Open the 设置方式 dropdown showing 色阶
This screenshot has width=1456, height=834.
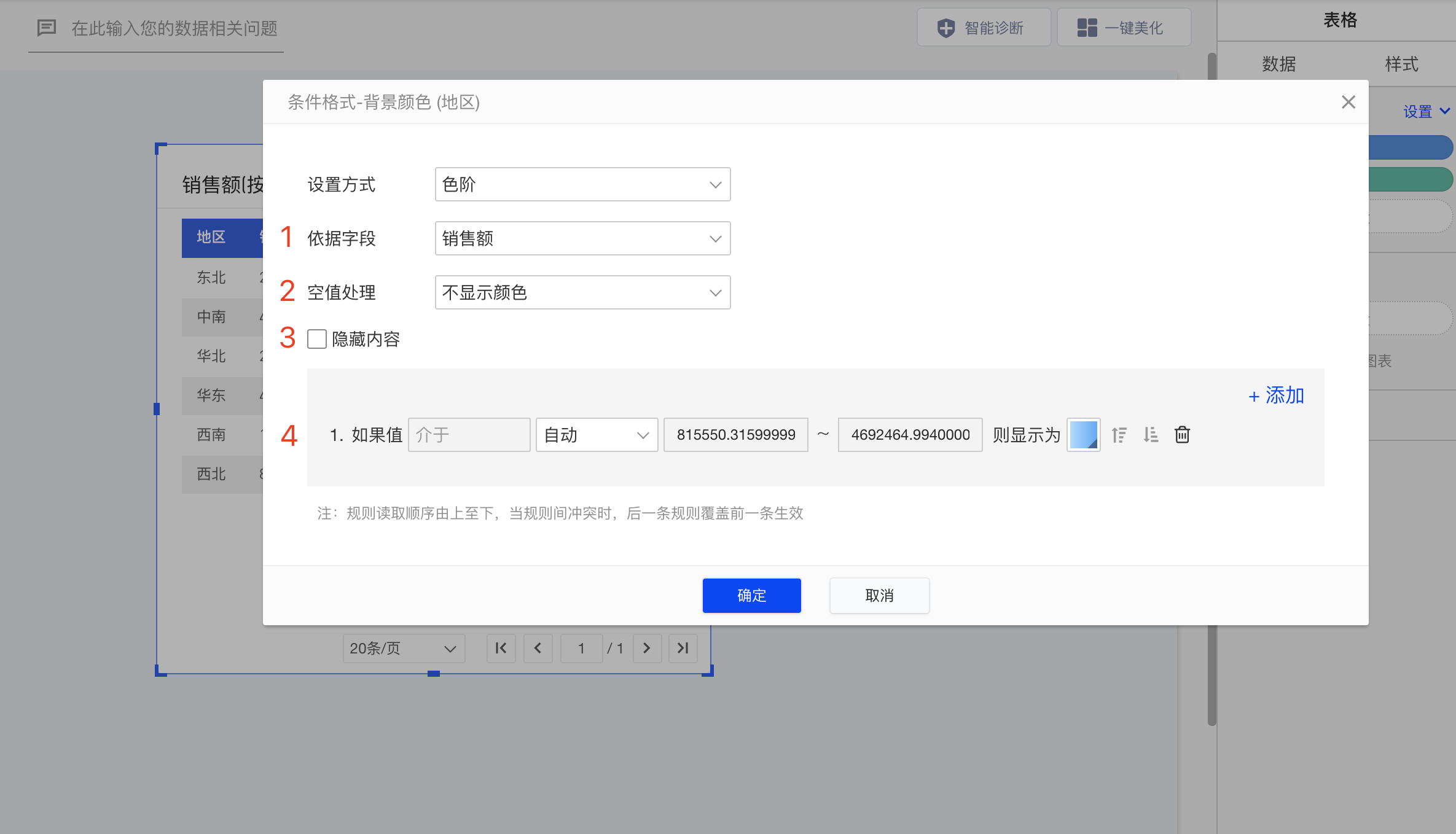click(582, 184)
